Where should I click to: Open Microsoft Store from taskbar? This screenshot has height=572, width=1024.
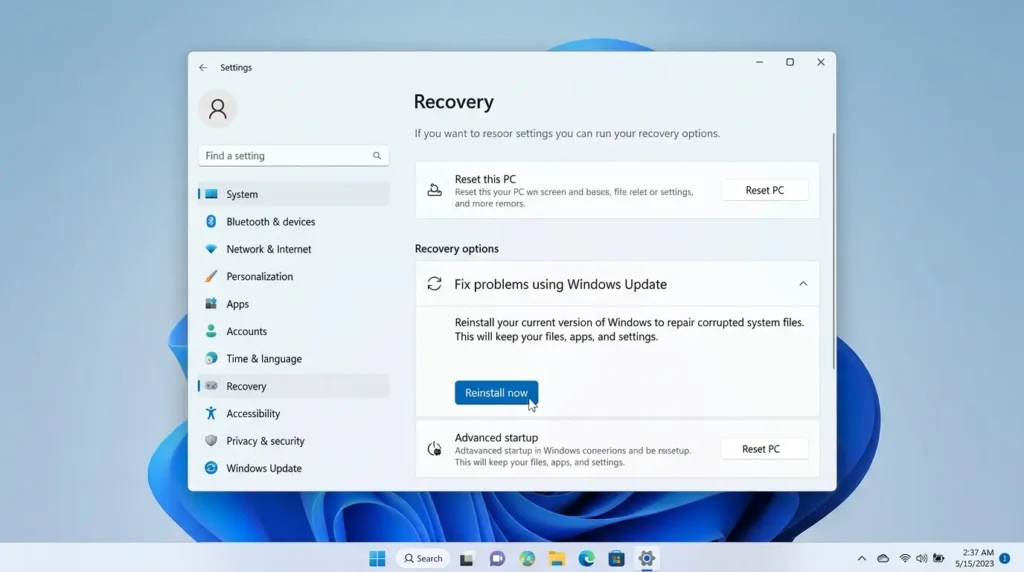click(616, 558)
